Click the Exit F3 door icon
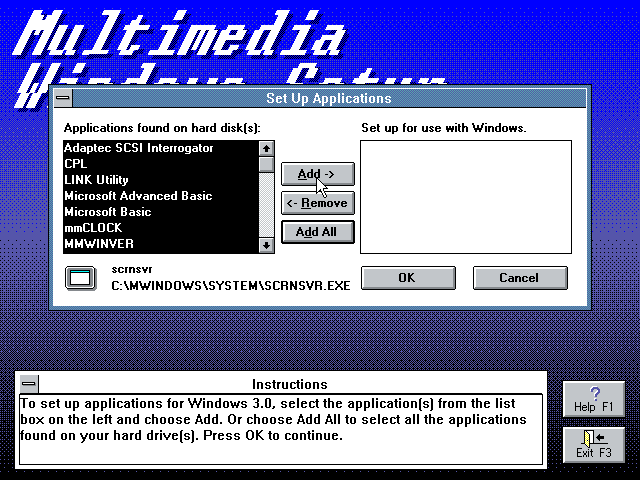Image resolution: width=640 pixels, height=480 pixels. click(594, 445)
